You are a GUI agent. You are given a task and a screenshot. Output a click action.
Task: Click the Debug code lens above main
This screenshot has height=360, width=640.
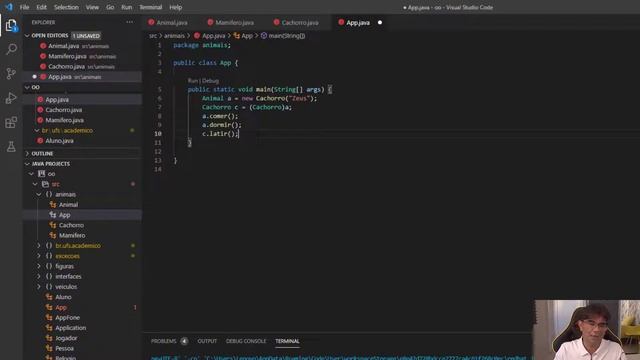coord(211,81)
